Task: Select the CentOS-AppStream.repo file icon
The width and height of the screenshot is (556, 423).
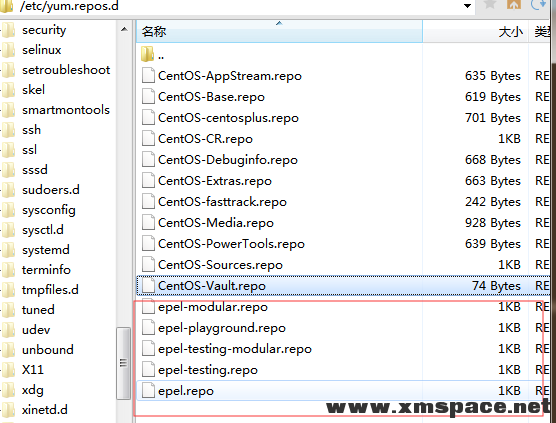Action: [148, 76]
